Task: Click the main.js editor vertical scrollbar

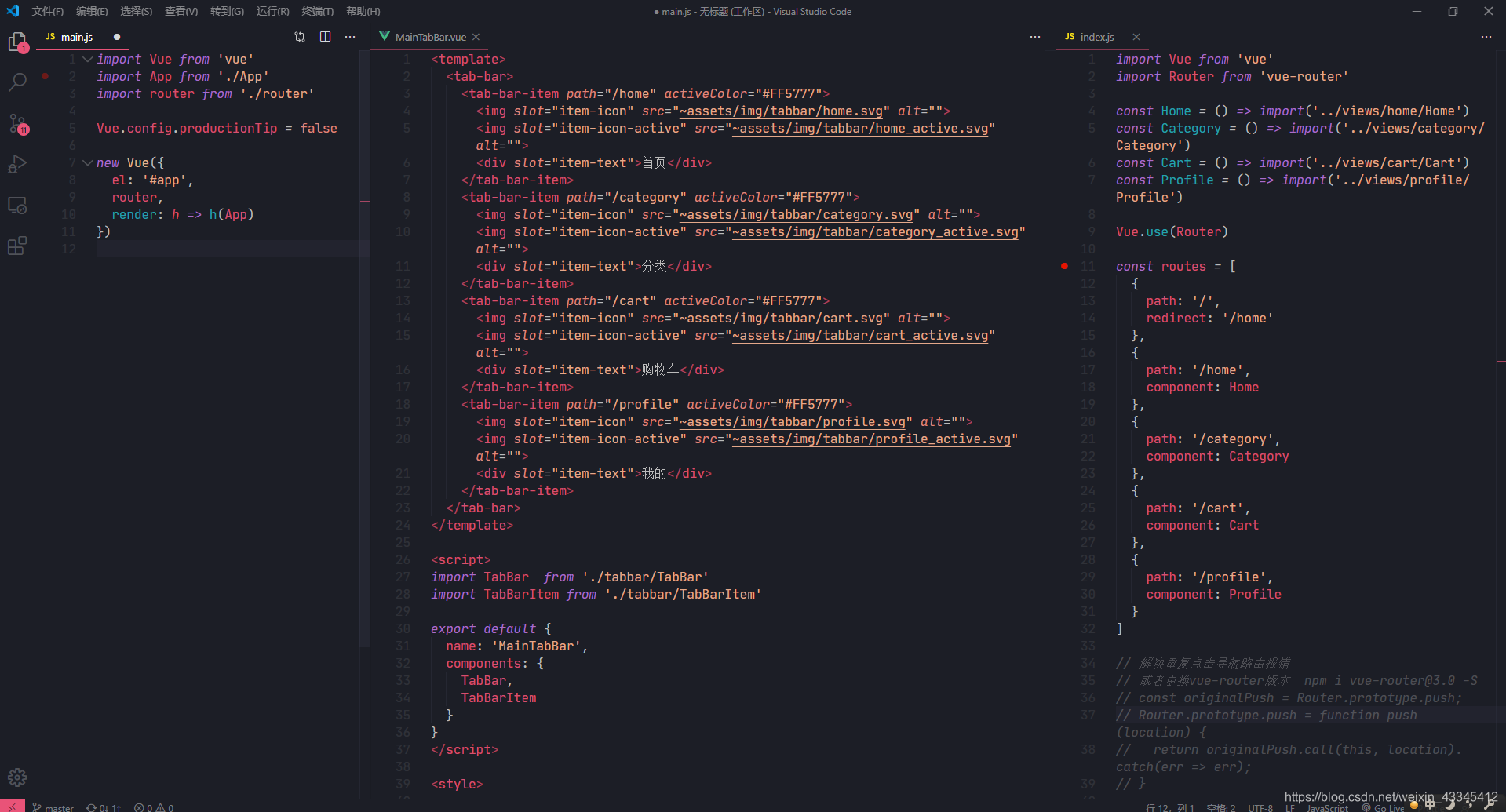Action: point(364,348)
